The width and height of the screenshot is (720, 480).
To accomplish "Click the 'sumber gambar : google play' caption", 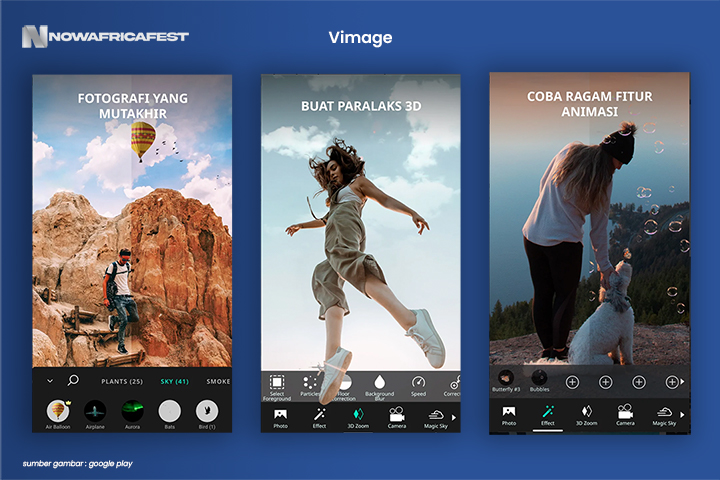I will (x=78, y=463).
